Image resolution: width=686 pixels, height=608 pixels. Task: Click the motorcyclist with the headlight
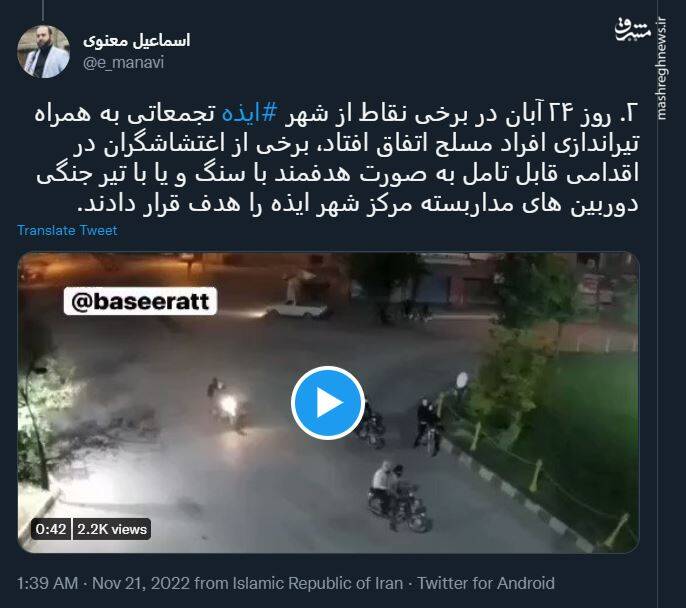[225, 403]
